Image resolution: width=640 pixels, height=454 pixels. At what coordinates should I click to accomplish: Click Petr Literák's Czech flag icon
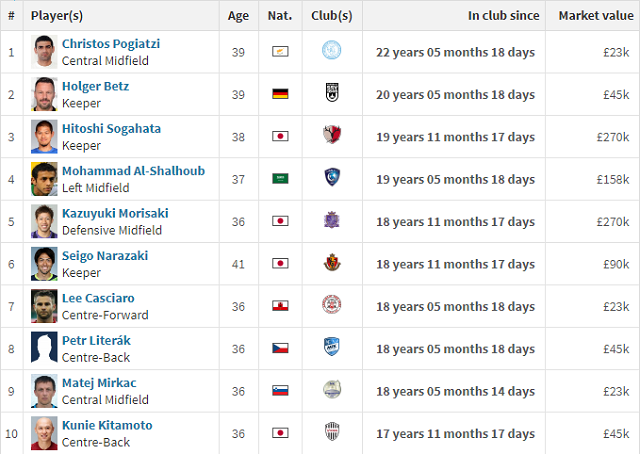click(280, 349)
